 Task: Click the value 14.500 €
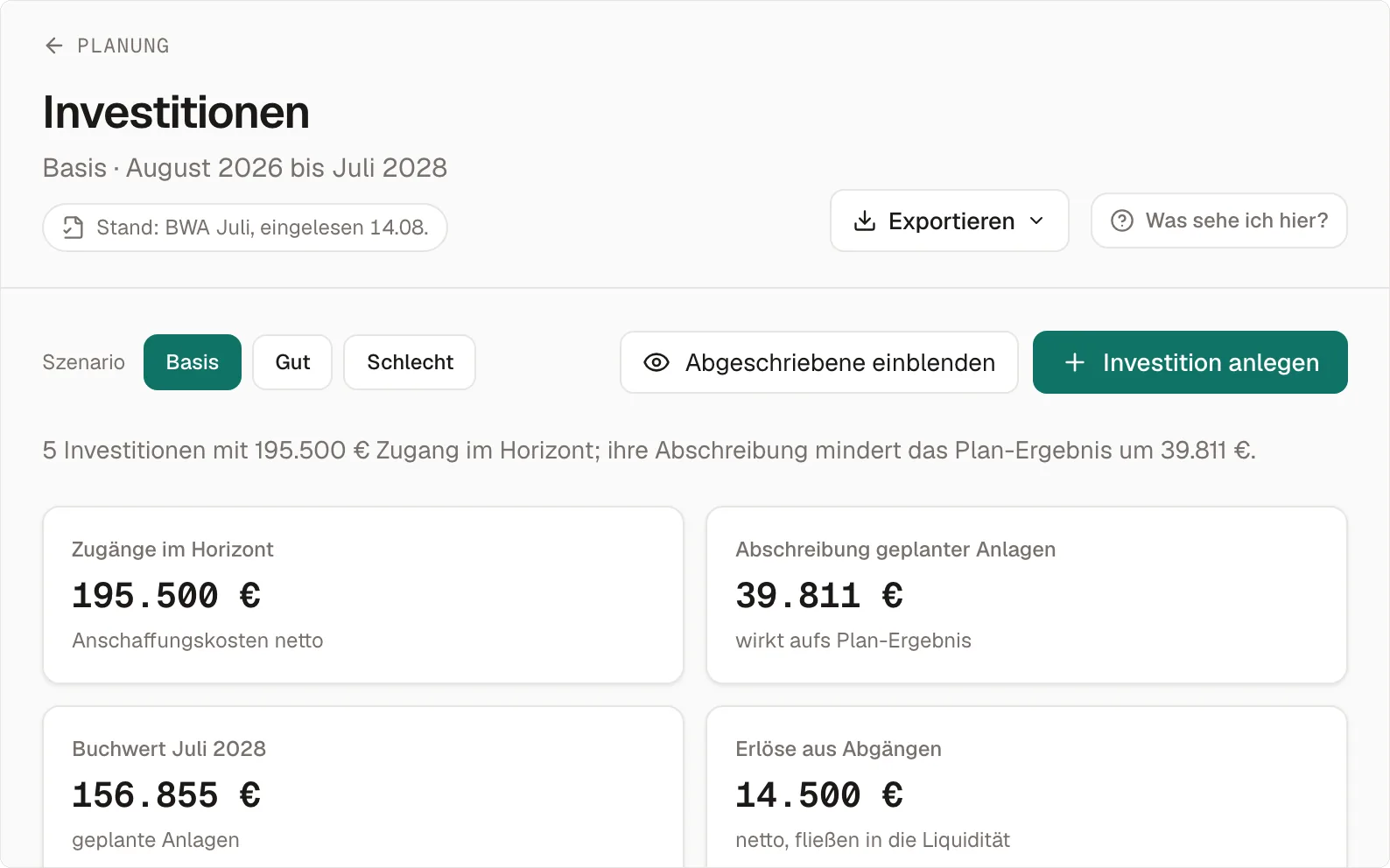819,795
